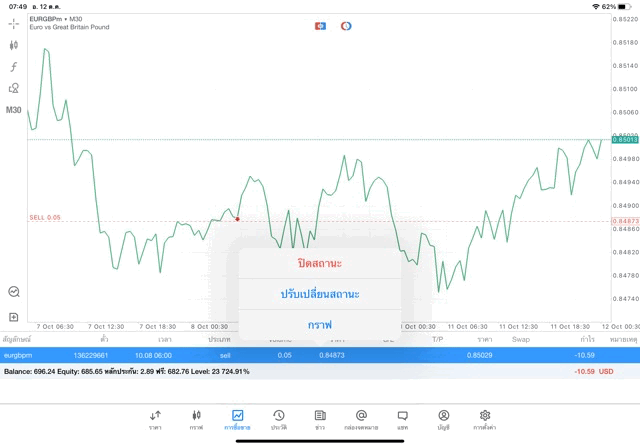
Task: Choose ปรับเปลี่ยนสถานะ (modify position) option
Action: coord(320,294)
